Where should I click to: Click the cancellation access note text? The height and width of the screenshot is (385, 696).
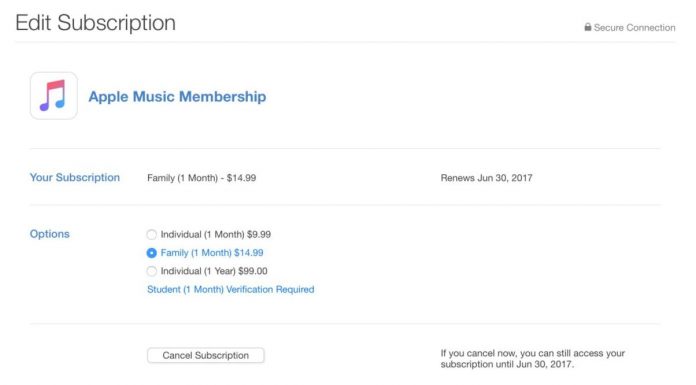(533, 359)
